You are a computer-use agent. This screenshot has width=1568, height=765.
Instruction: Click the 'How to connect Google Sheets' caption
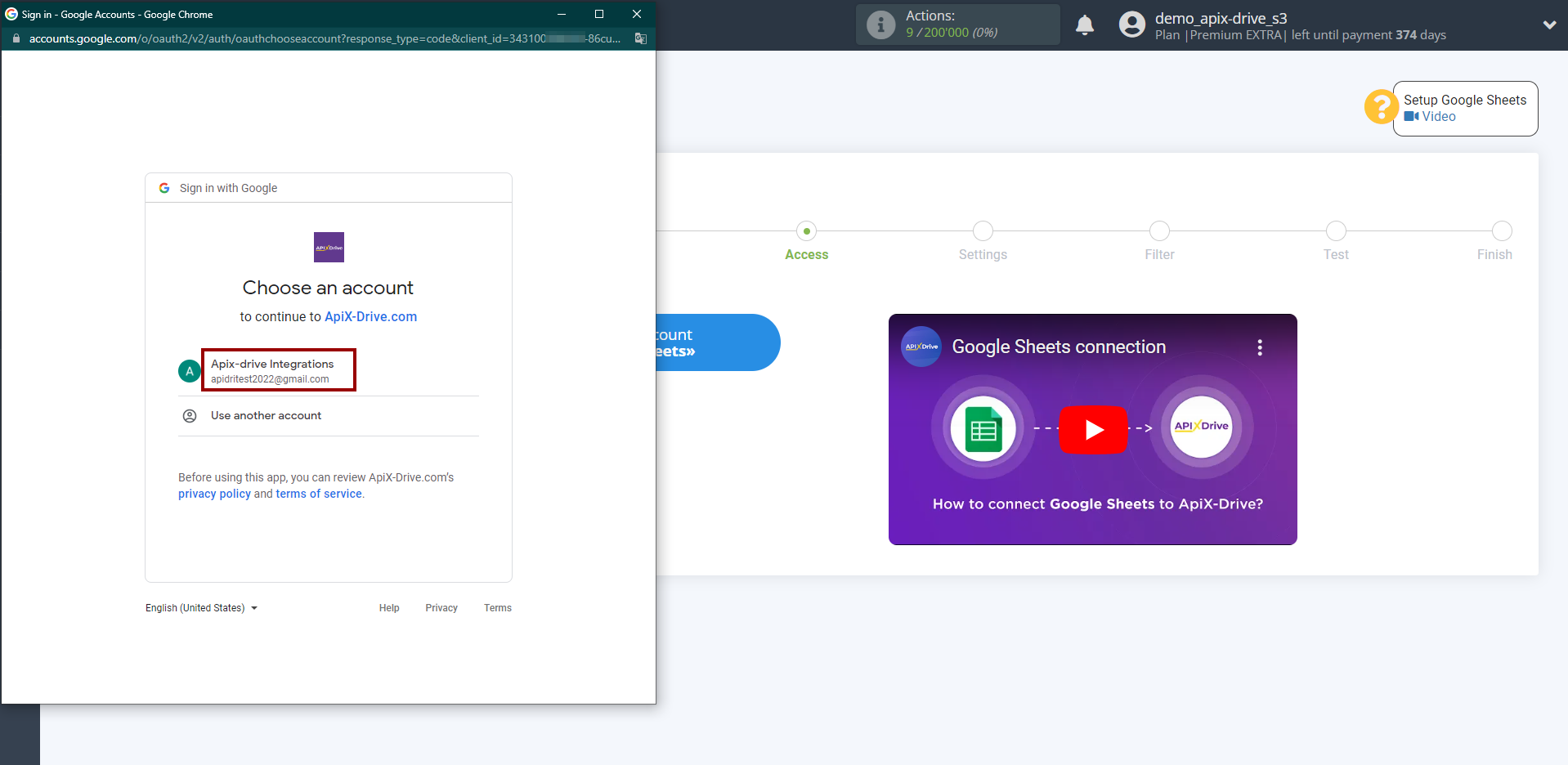1098,504
